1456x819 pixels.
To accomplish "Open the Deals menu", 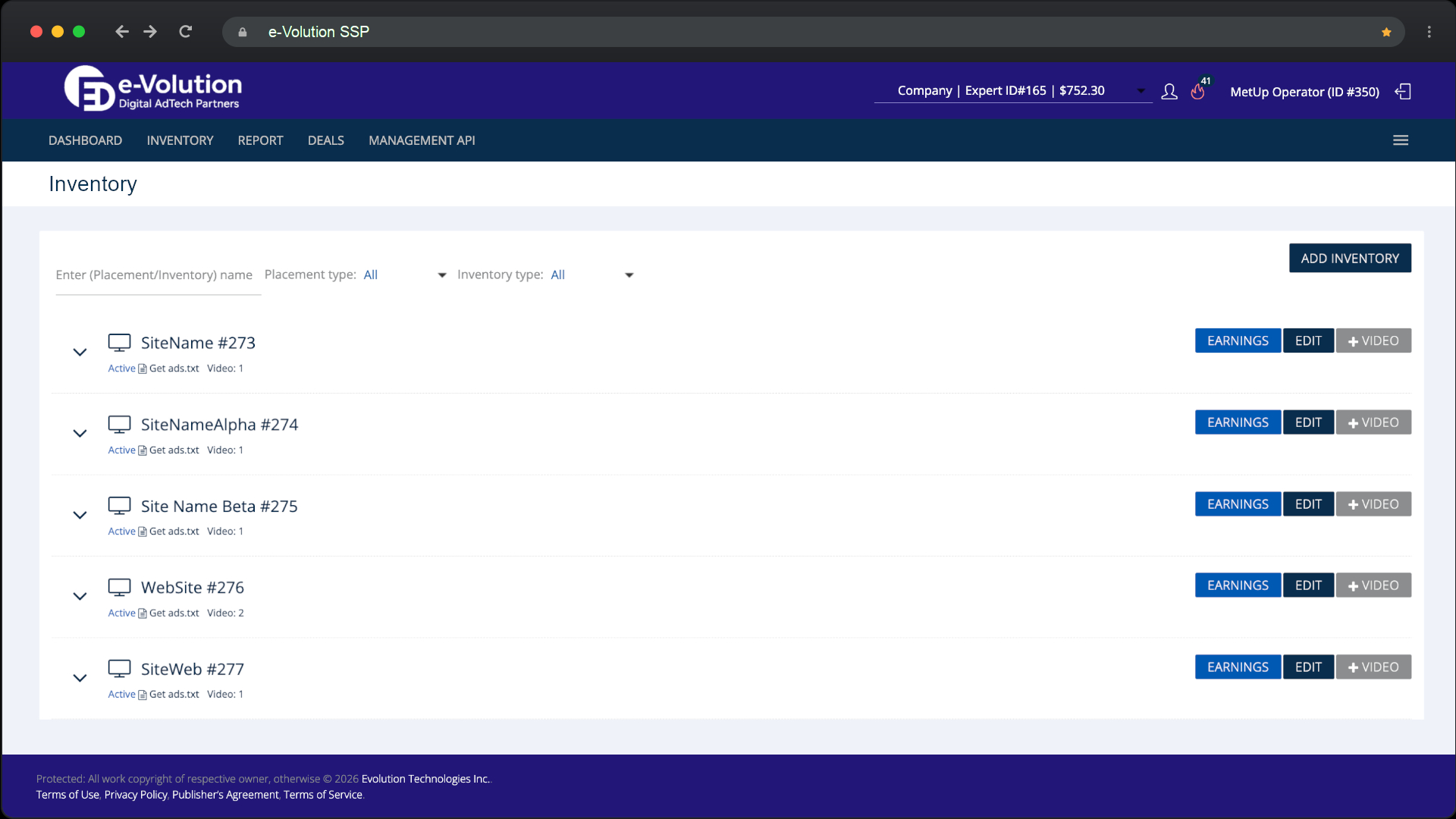I will pyautogui.click(x=326, y=140).
